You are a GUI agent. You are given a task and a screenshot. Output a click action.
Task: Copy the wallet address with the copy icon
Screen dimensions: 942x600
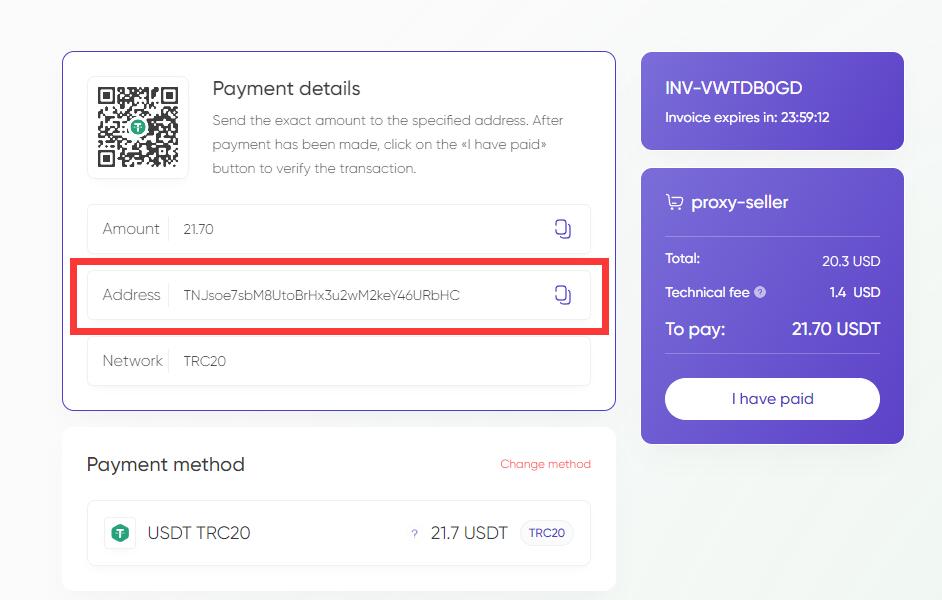point(562,294)
